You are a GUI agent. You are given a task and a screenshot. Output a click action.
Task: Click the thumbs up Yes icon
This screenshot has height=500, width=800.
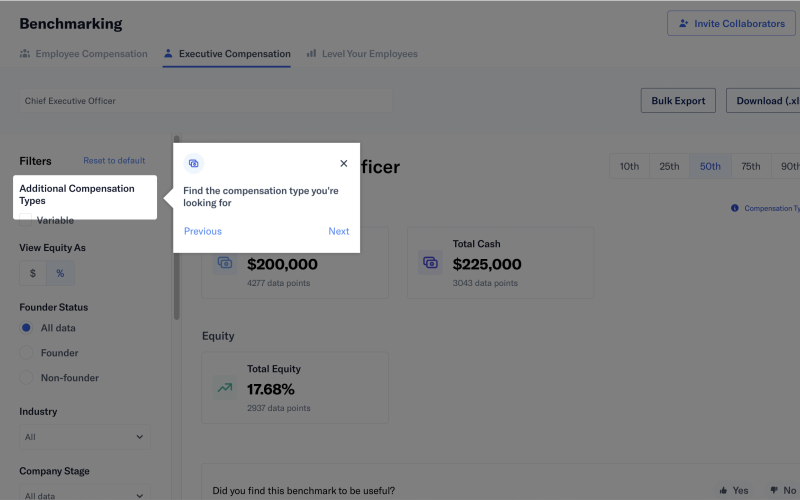click(x=724, y=491)
